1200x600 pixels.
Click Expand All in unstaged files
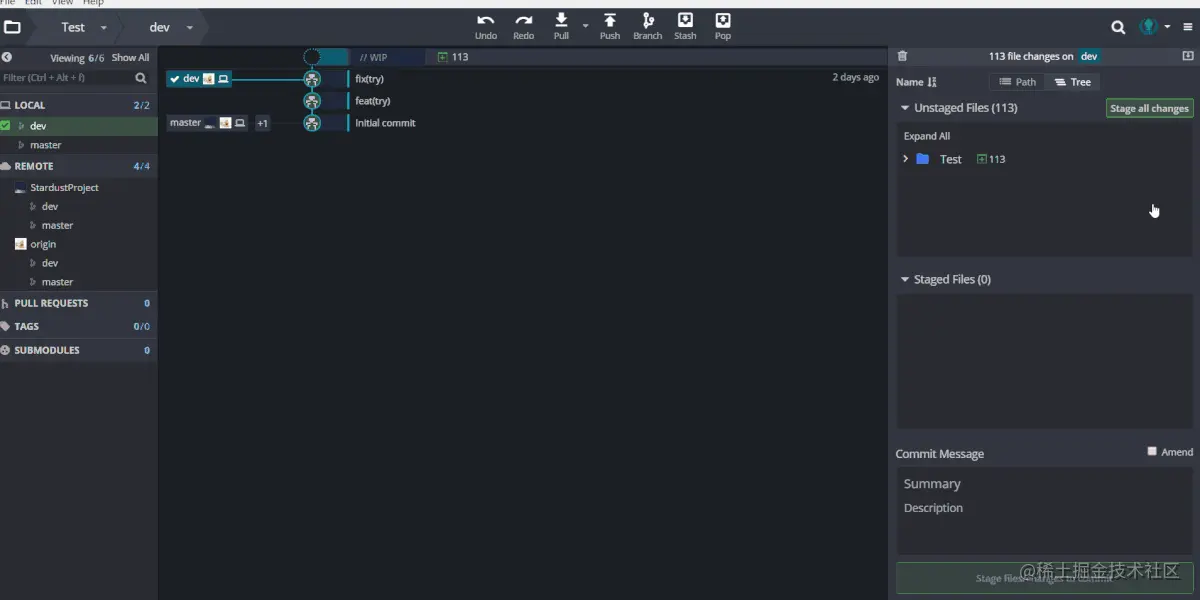click(x=927, y=136)
